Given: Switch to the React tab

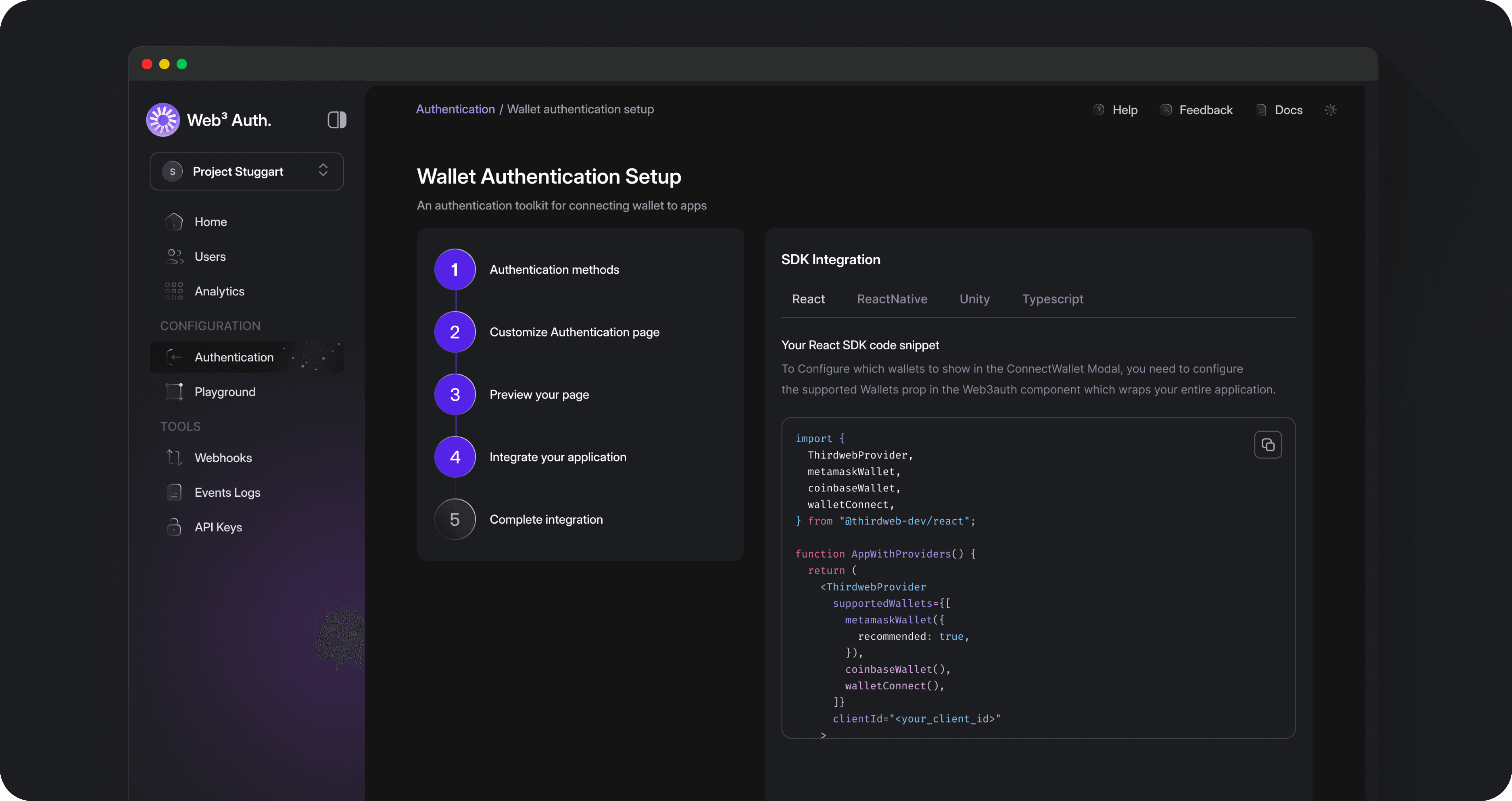Looking at the screenshot, I should click(808, 299).
